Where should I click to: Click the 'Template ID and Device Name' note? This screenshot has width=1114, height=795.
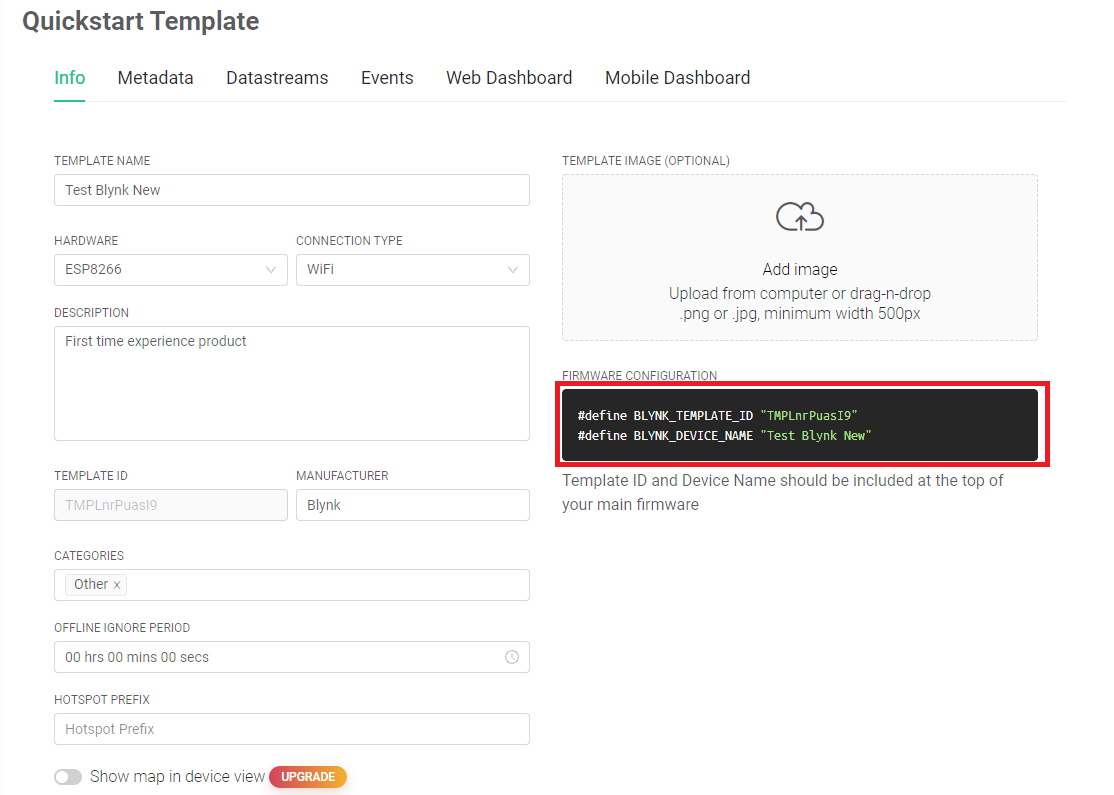782,492
